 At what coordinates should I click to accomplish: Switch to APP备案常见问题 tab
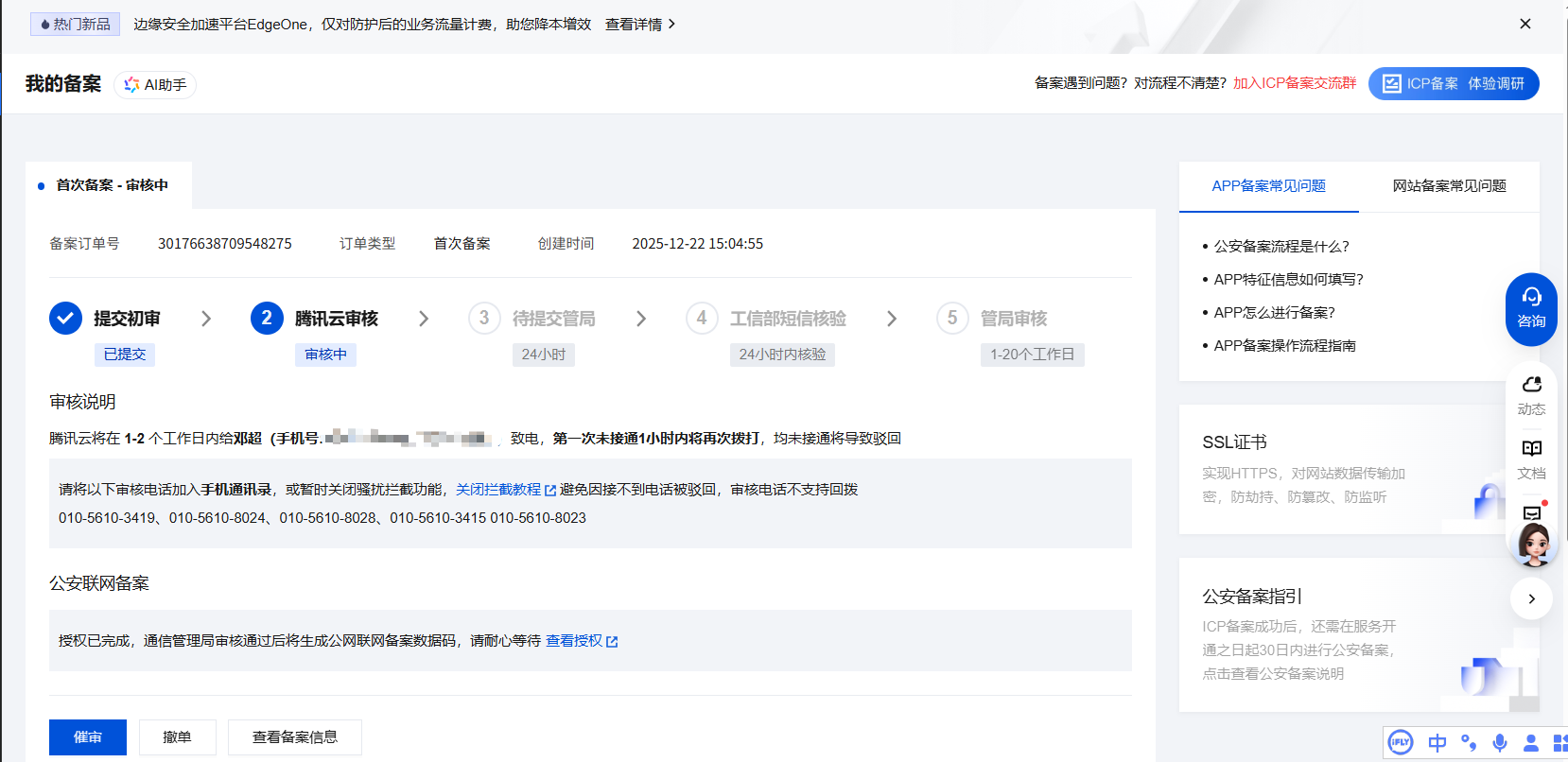(1269, 186)
